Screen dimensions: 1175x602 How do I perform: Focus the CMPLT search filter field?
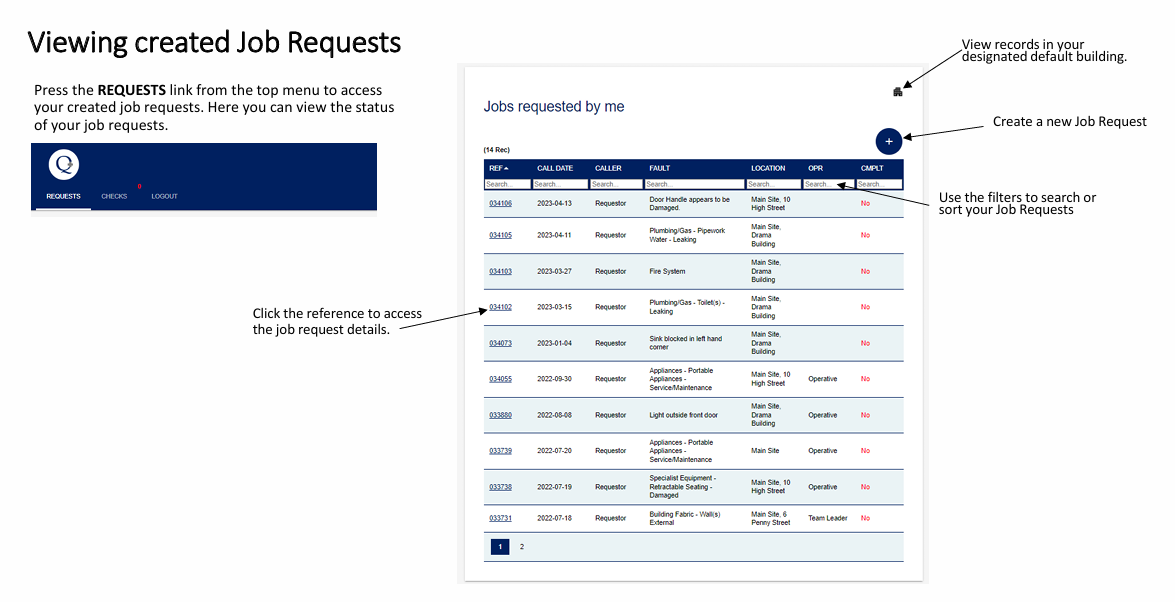879,184
